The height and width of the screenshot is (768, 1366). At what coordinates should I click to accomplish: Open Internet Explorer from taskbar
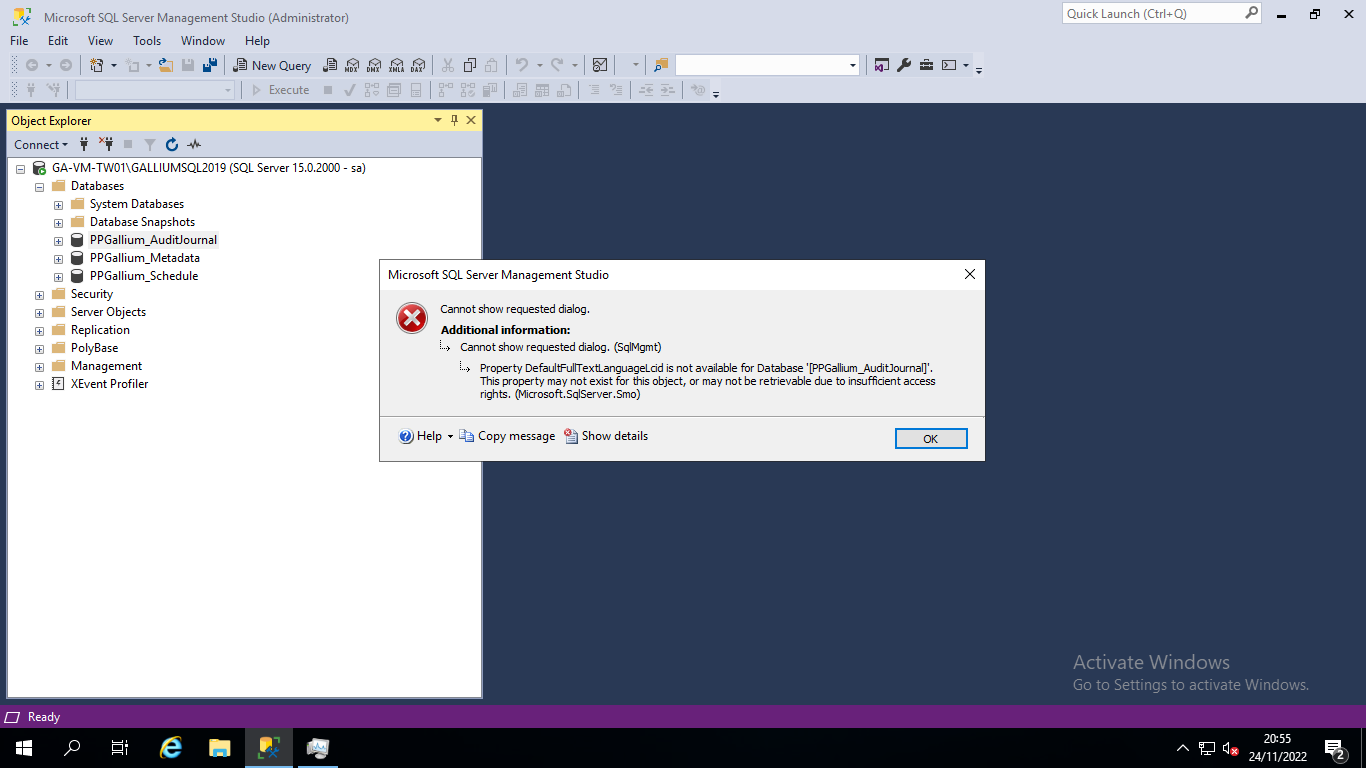[x=172, y=747]
